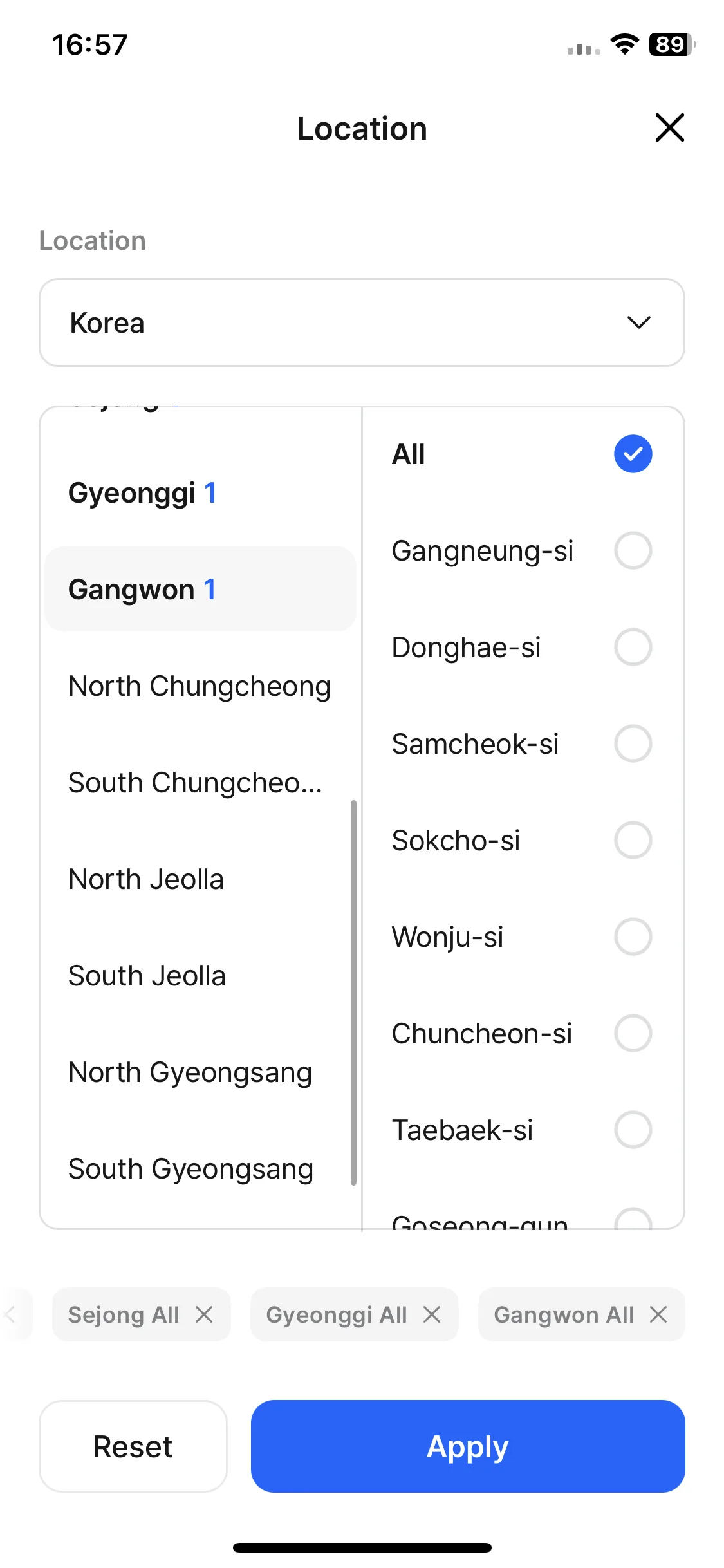724x1568 pixels.
Task: Click the region list scrollbar
Action: 353,992
